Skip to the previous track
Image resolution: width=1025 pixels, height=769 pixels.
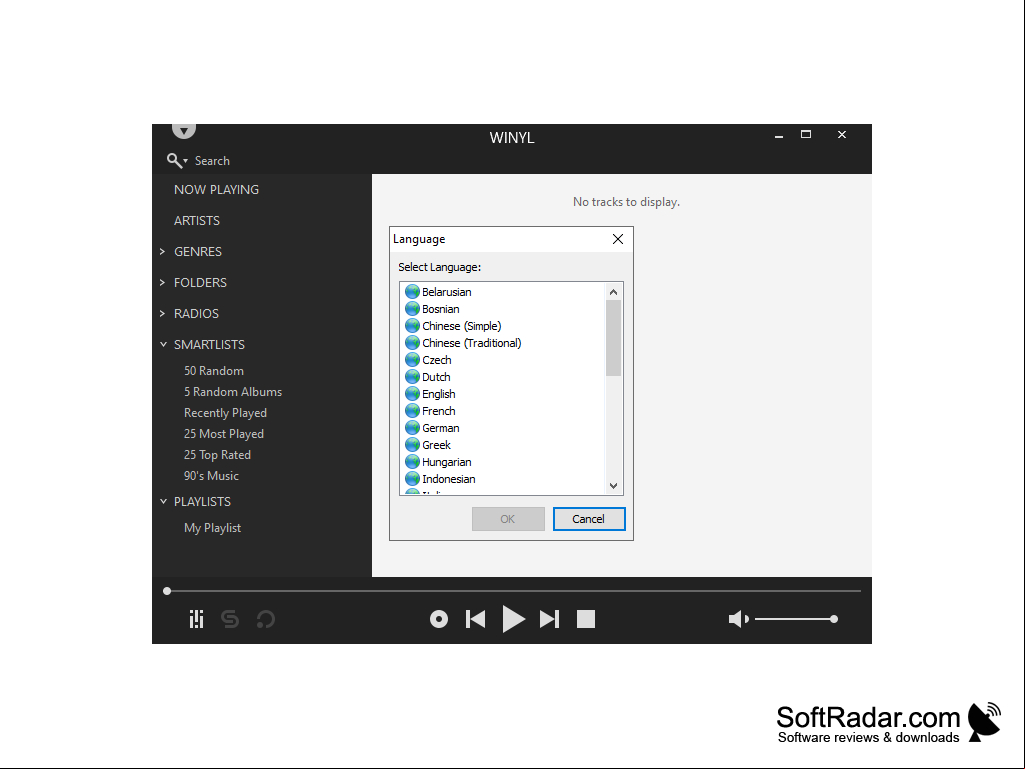point(475,619)
